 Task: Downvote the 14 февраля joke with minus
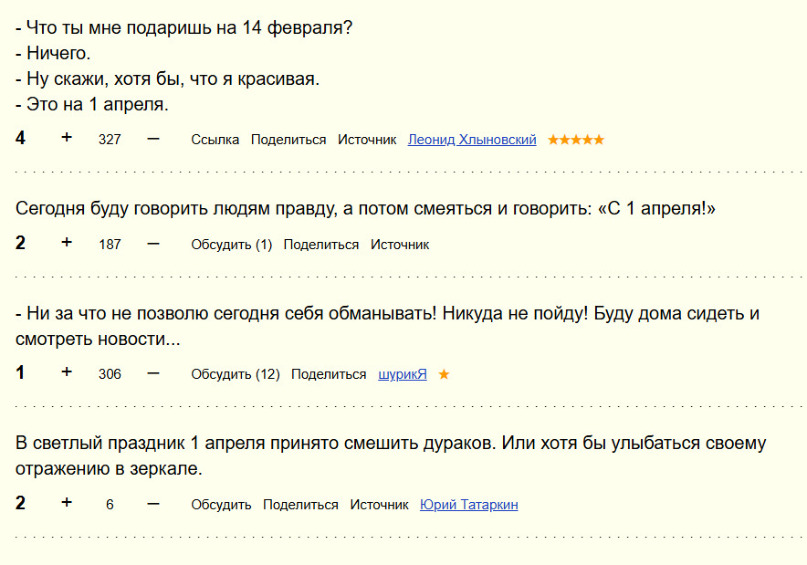click(153, 138)
